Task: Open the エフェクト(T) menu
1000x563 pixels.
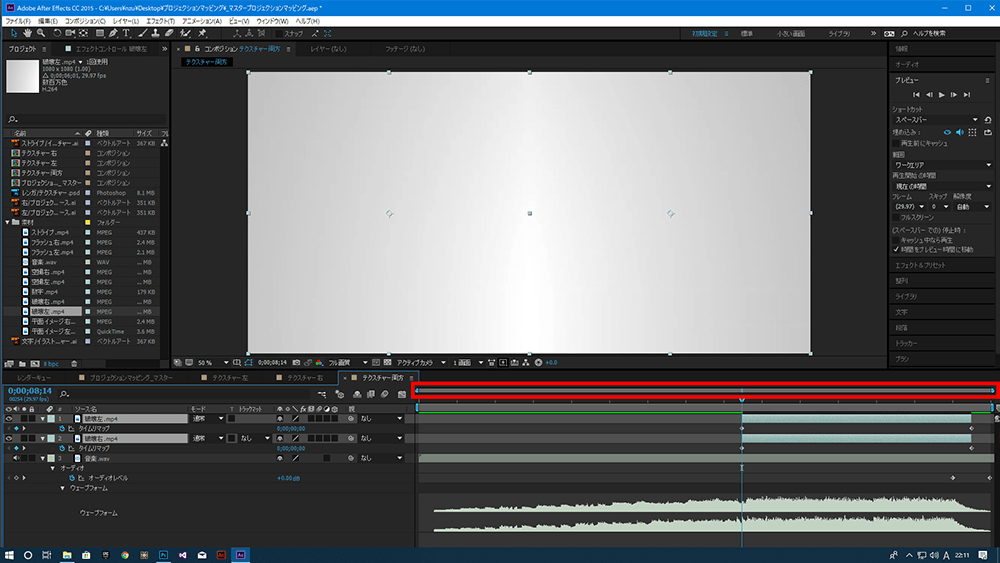Action: point(159,20)
